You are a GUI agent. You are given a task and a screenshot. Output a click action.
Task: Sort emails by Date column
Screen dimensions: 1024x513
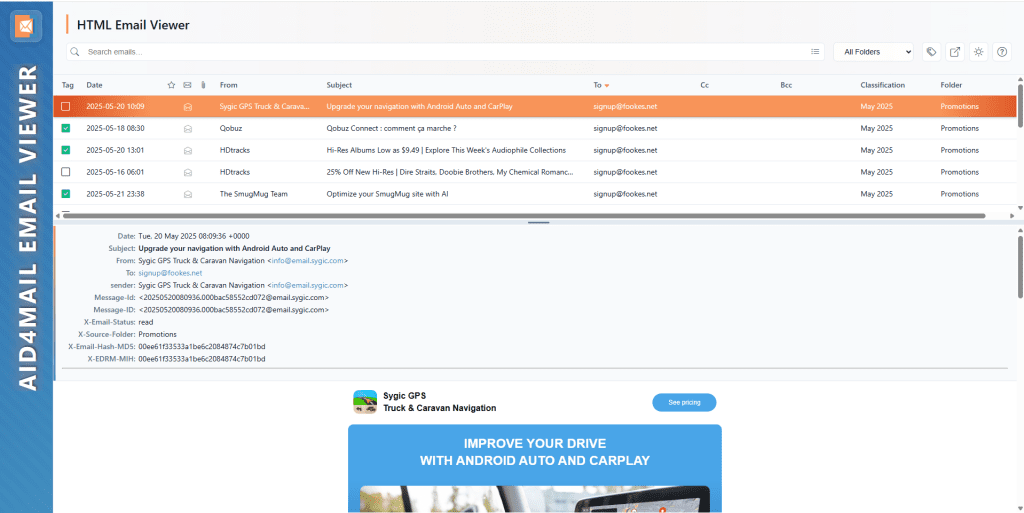(x=94, y=85)
